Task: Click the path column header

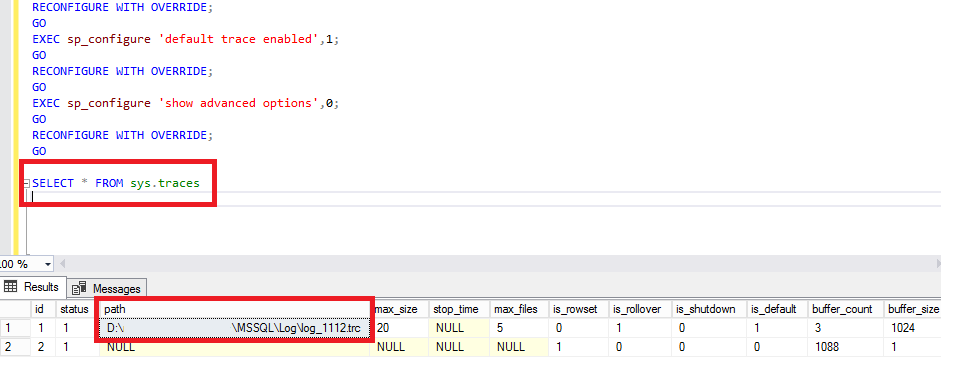Action: click(235, 309)
